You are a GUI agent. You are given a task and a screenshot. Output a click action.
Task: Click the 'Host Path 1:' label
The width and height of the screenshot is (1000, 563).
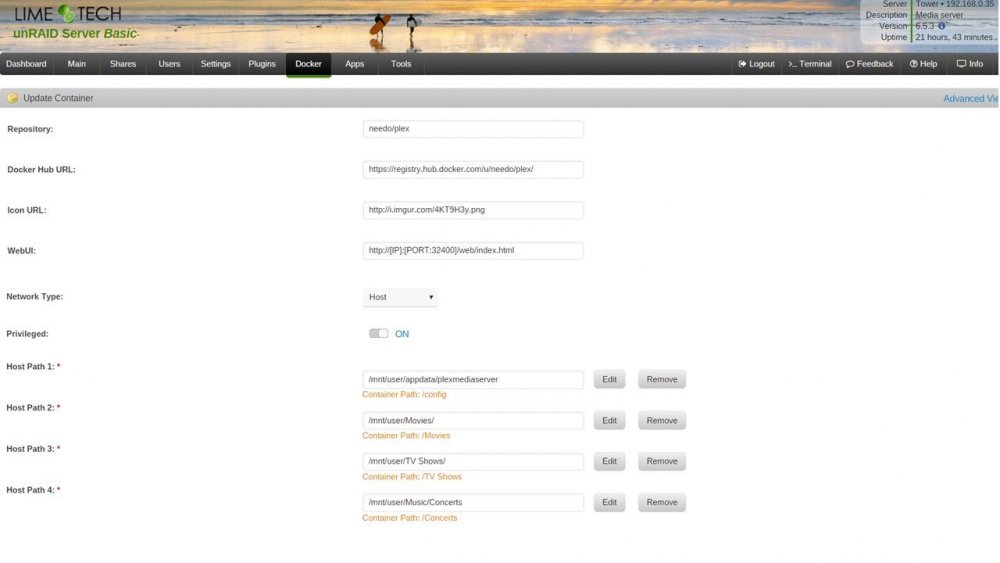[x=31, y=367]
